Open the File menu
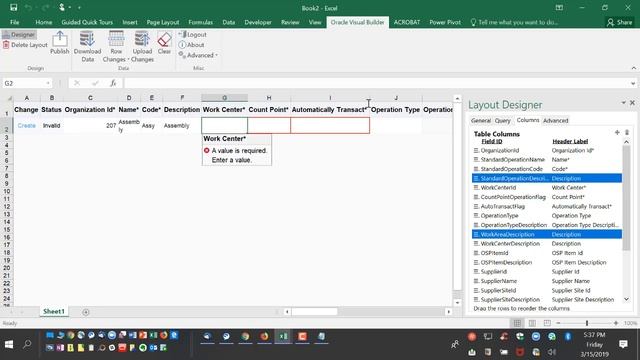The height and width of the screenshot is (360, 640). pos(14,22)
